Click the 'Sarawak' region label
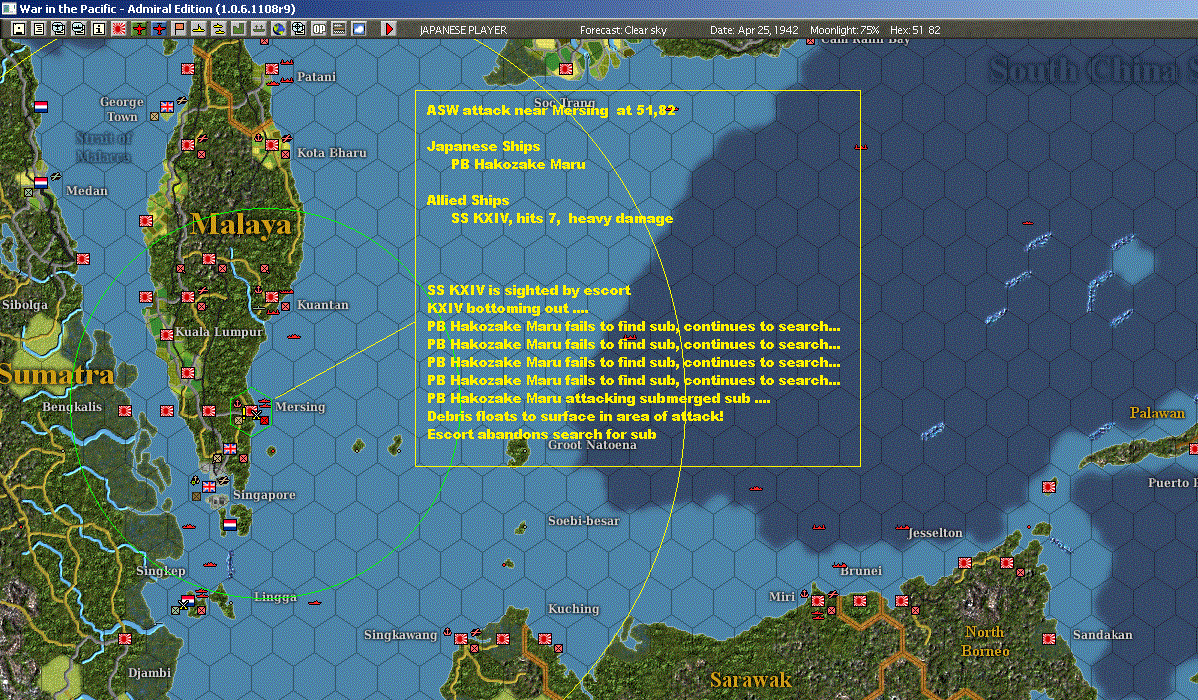1198x700 pixels. coord(750,679)
